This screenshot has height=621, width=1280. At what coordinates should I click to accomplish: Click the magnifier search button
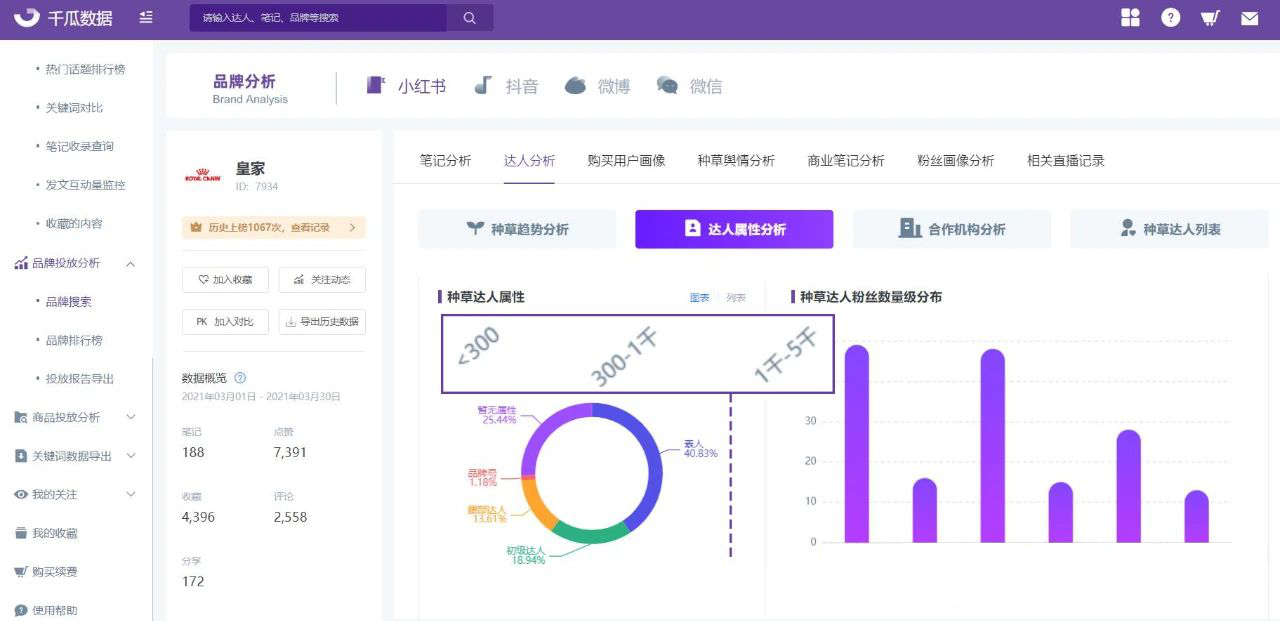[x=470, y=18]
